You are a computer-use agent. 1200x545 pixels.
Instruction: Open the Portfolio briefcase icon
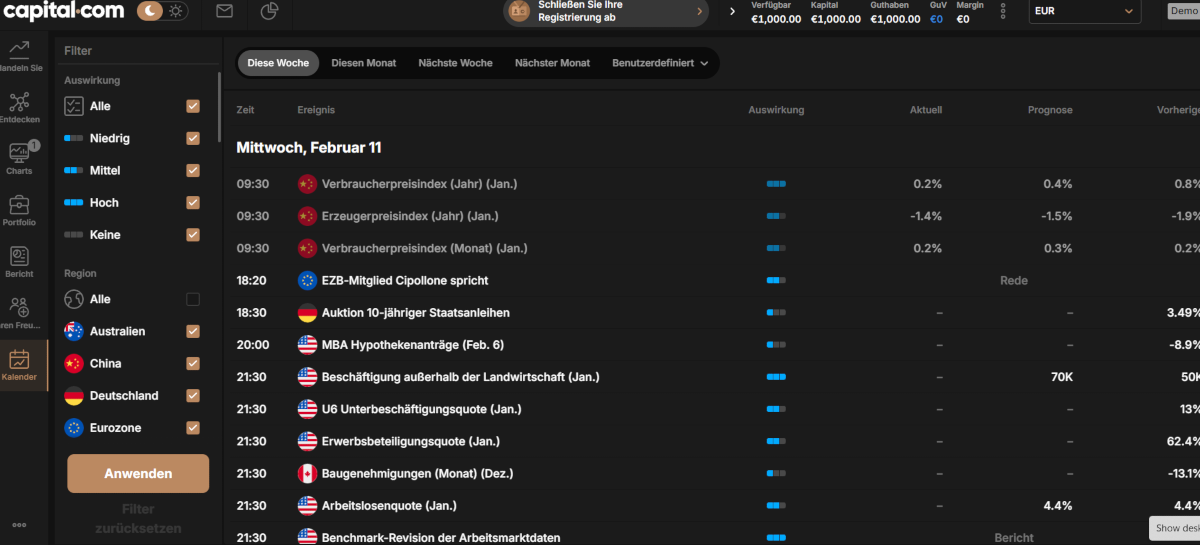click(19, 206)
